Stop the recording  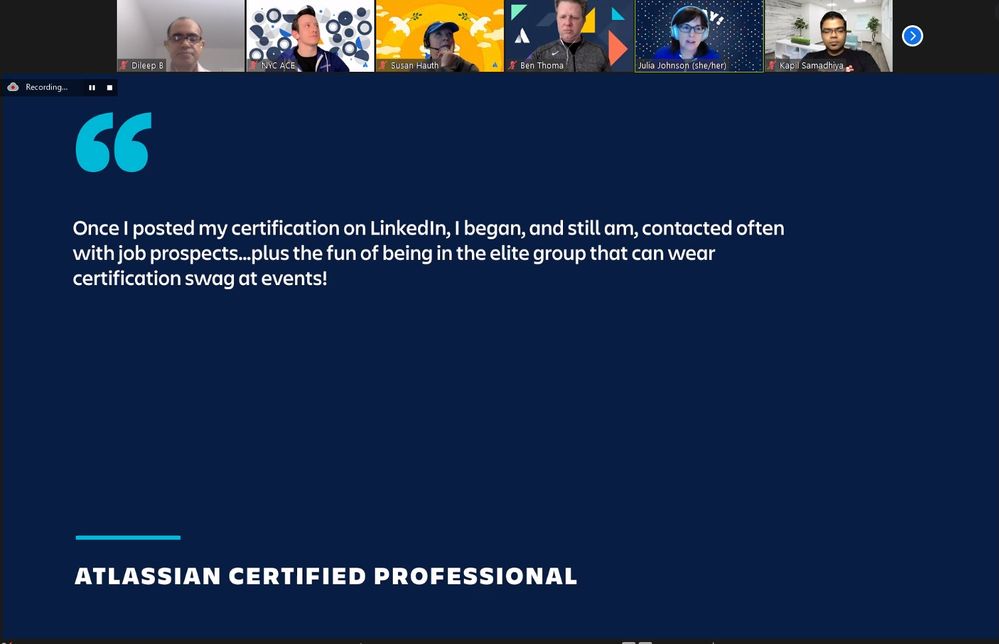pyautogui.click(x=110, y=87)
